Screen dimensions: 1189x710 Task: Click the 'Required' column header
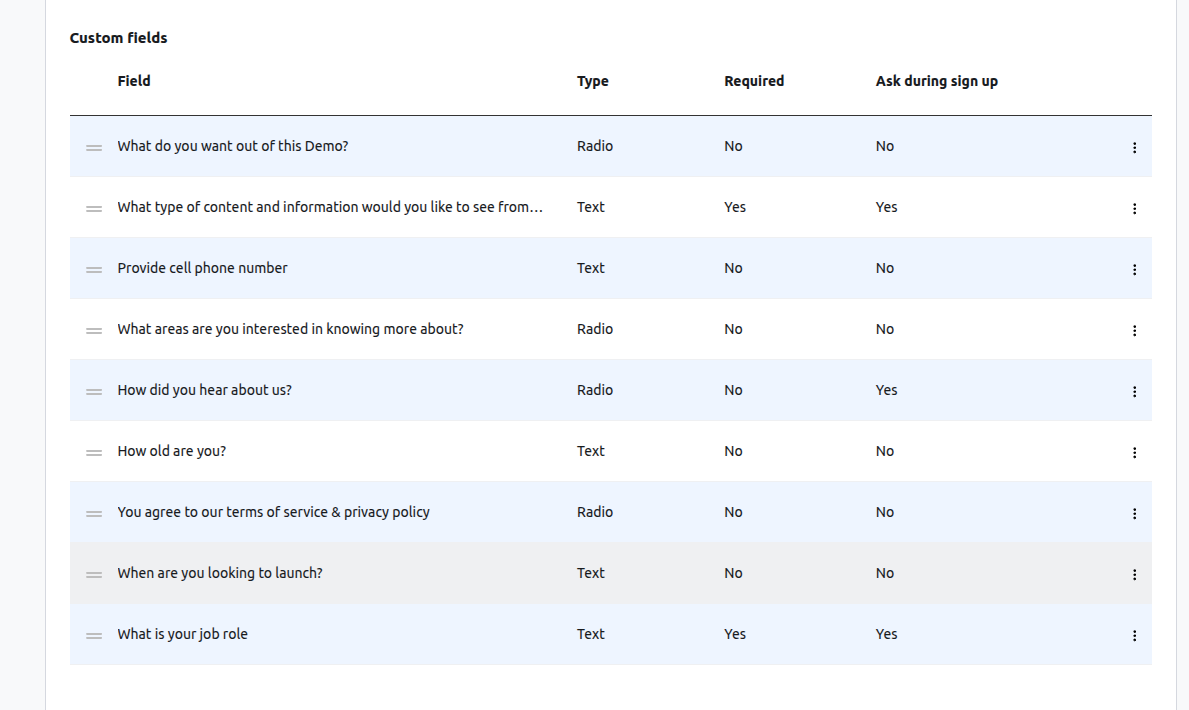point(754,81)
